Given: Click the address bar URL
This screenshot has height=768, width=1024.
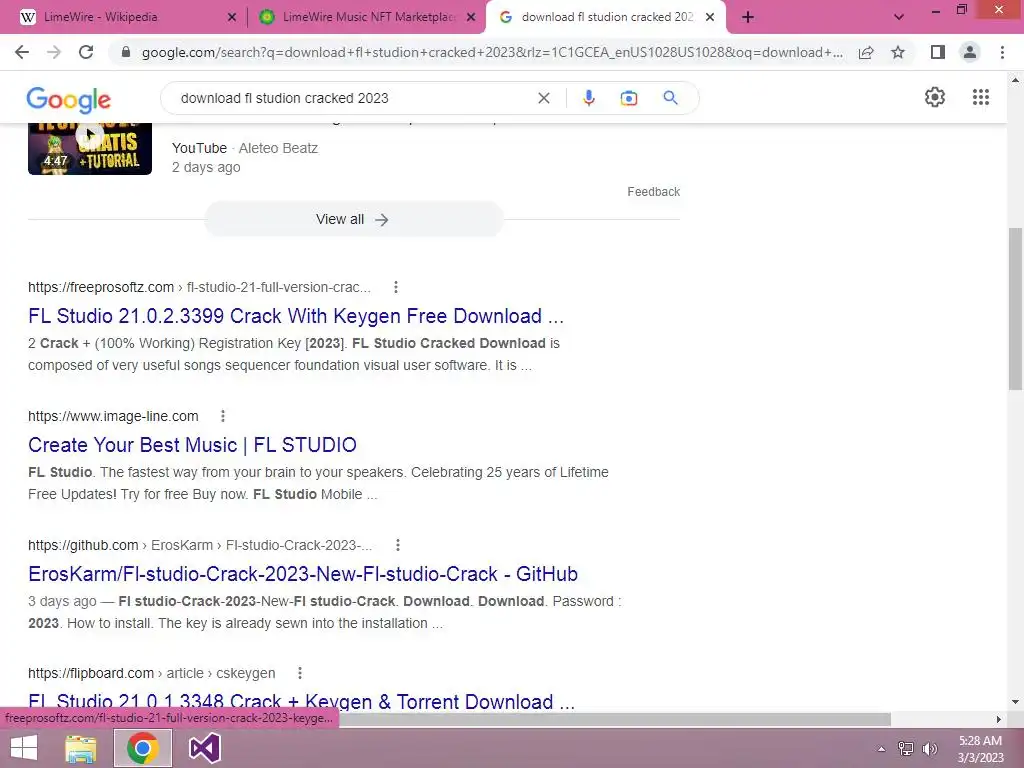Looking at the screenshot, I should tap(492, 52).
